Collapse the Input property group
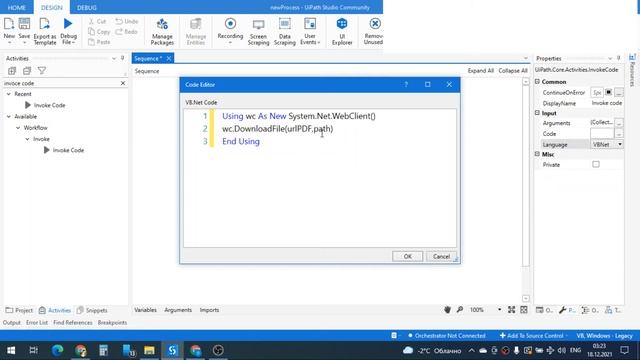 click(x=537, y=113)
